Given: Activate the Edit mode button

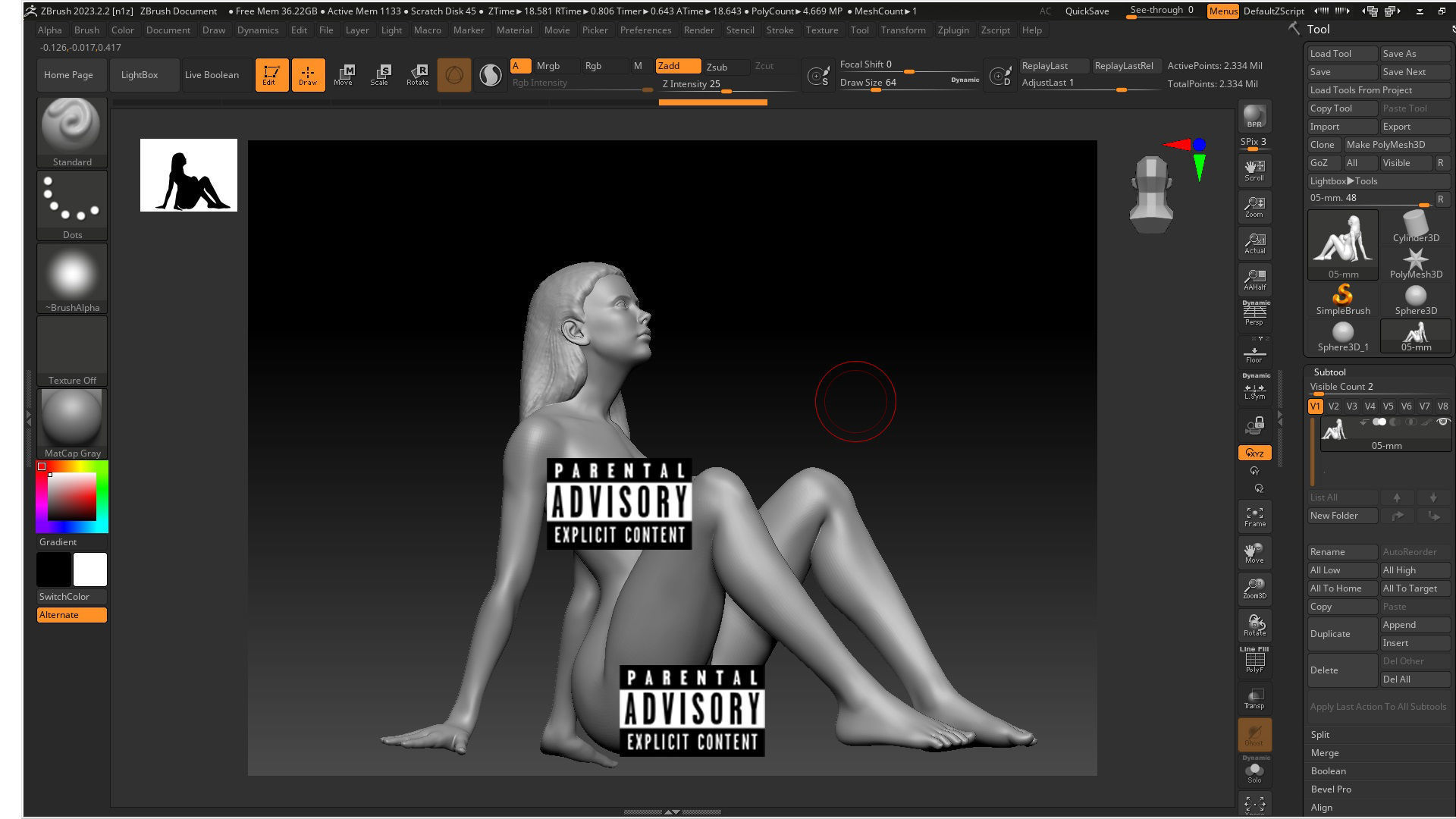Looking at the screenshot, I should click(271, 74).
